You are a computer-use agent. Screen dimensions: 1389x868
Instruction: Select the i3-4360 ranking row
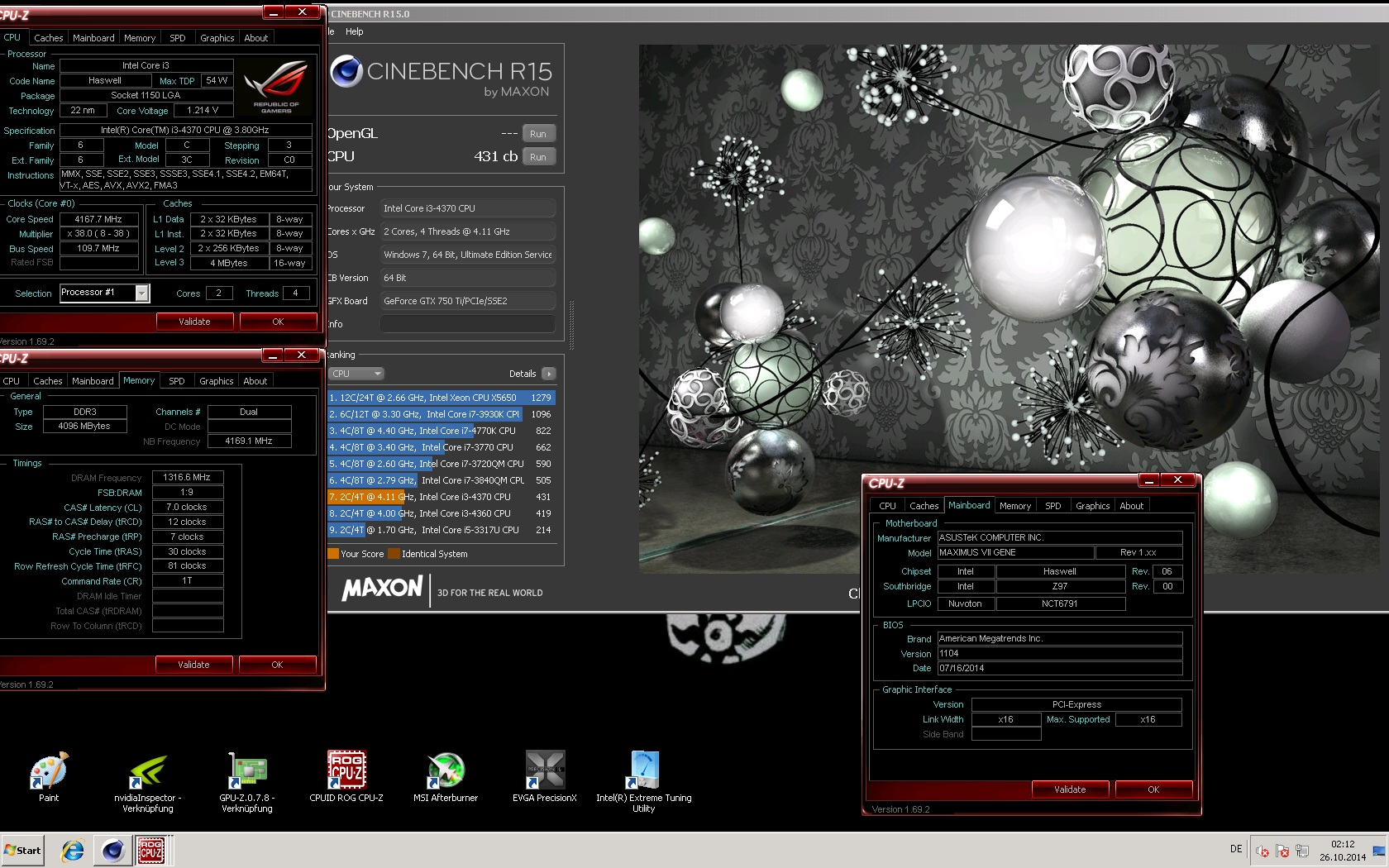[x=441, y=513]
